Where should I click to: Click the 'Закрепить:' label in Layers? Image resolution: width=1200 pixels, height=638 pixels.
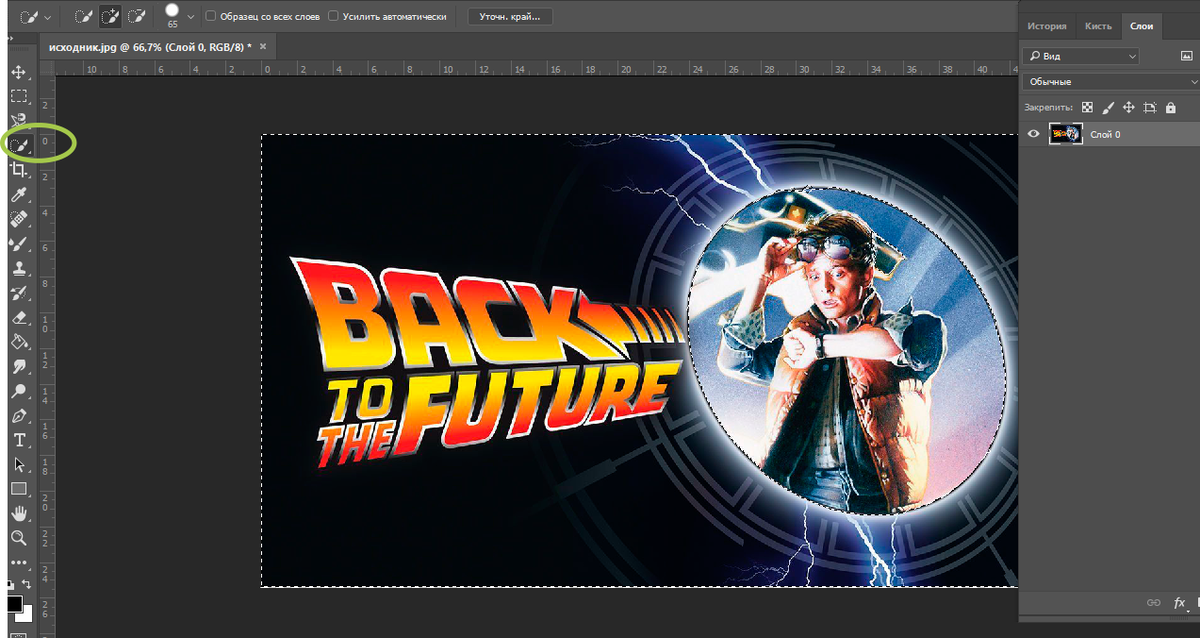[1048, 107]
